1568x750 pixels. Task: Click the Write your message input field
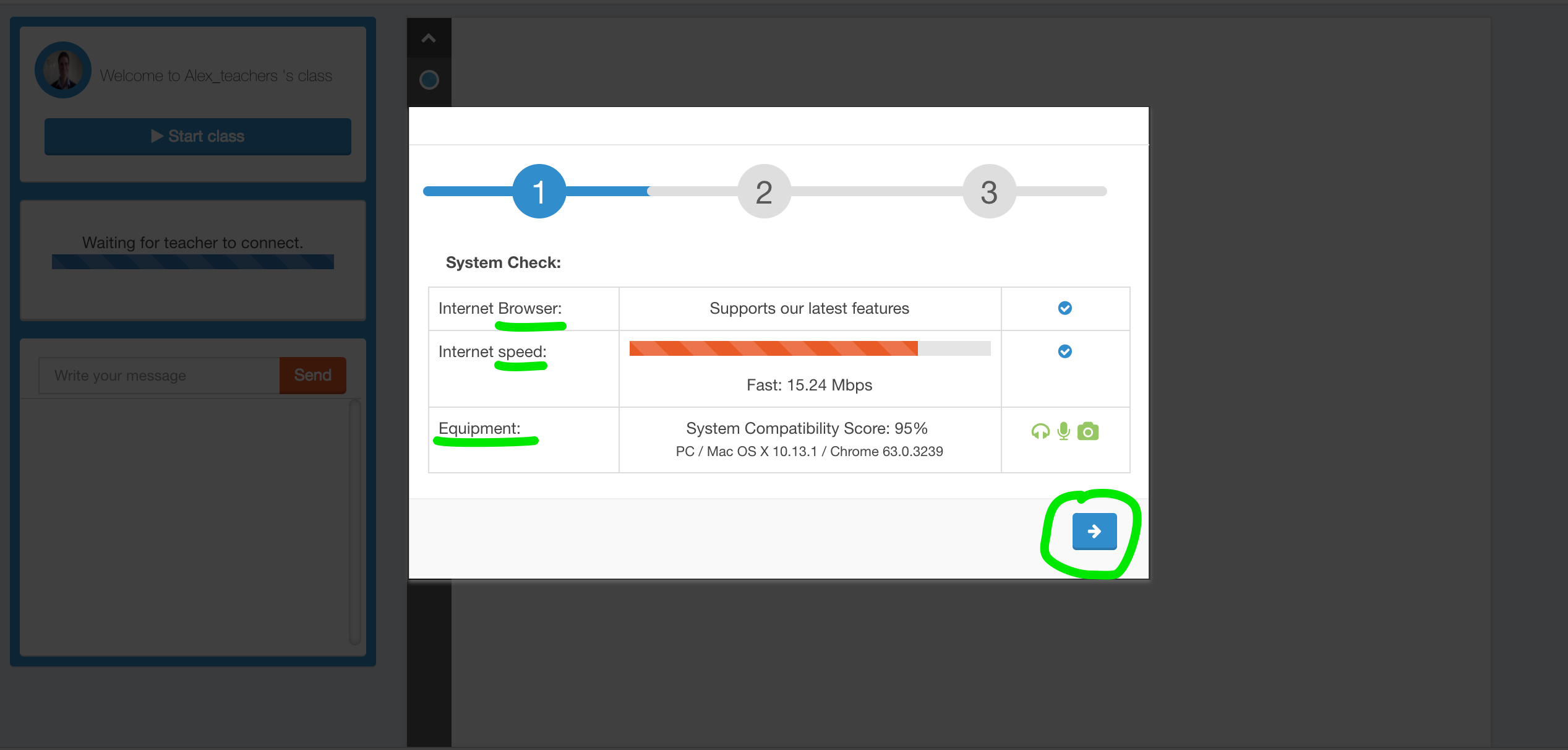[160, 374]
